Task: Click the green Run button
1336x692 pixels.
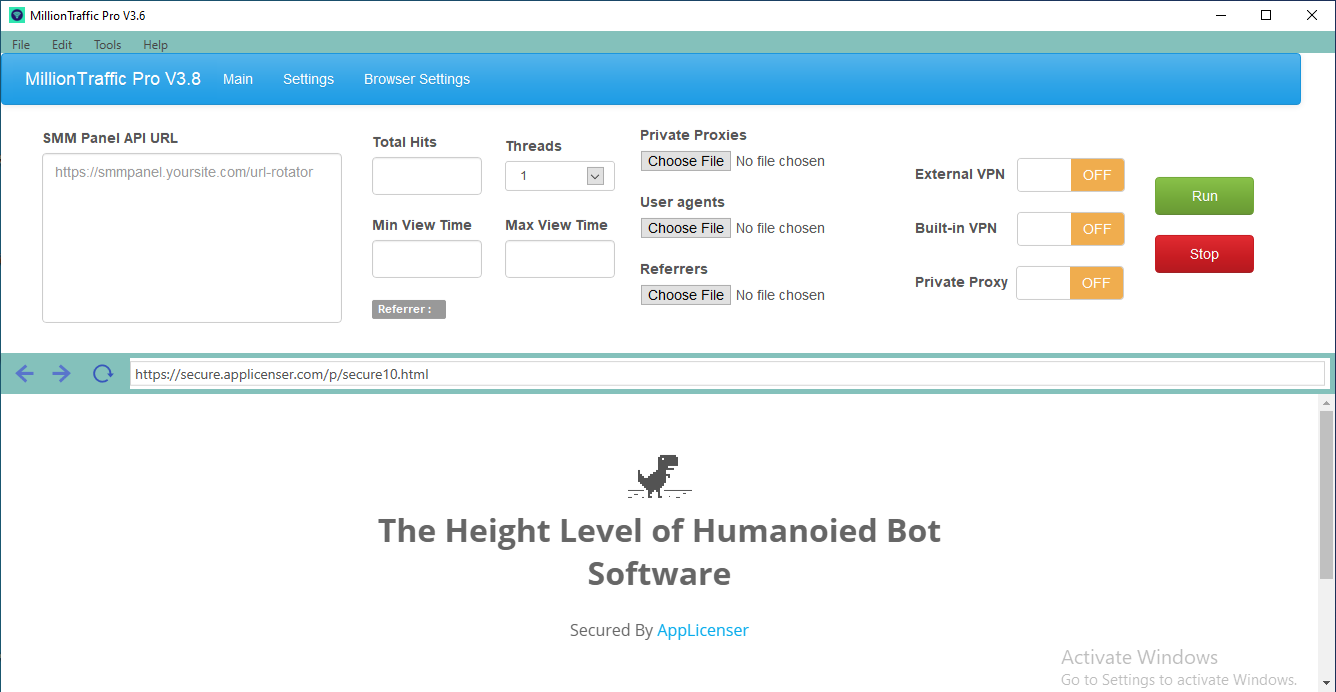Action: point(1204,196)
